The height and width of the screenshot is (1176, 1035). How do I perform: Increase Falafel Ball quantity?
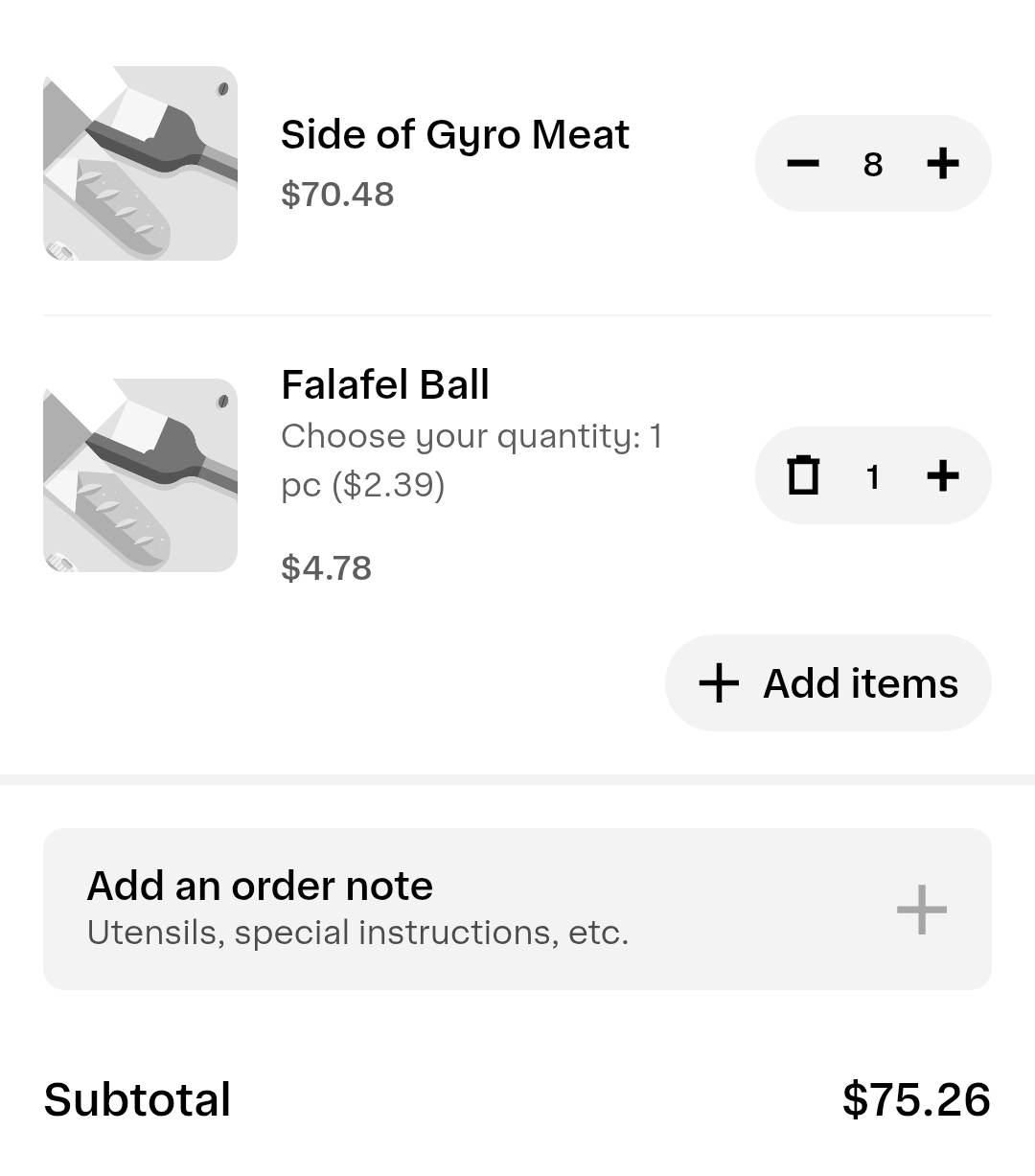tap(943, 475)
